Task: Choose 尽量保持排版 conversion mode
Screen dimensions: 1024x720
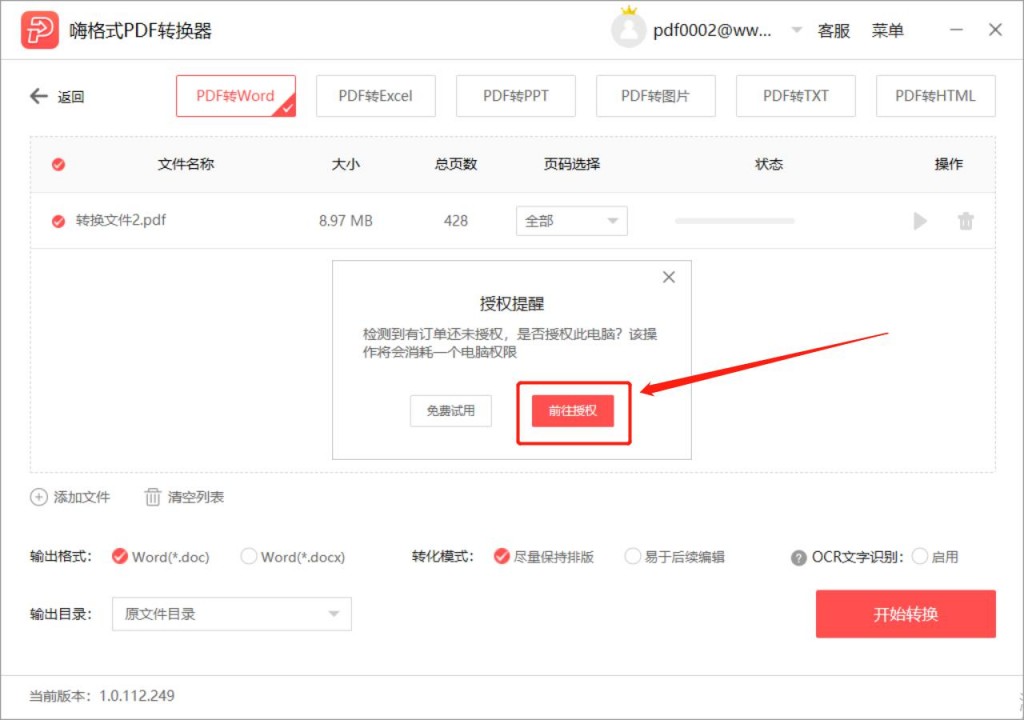Action: [502, 556]
